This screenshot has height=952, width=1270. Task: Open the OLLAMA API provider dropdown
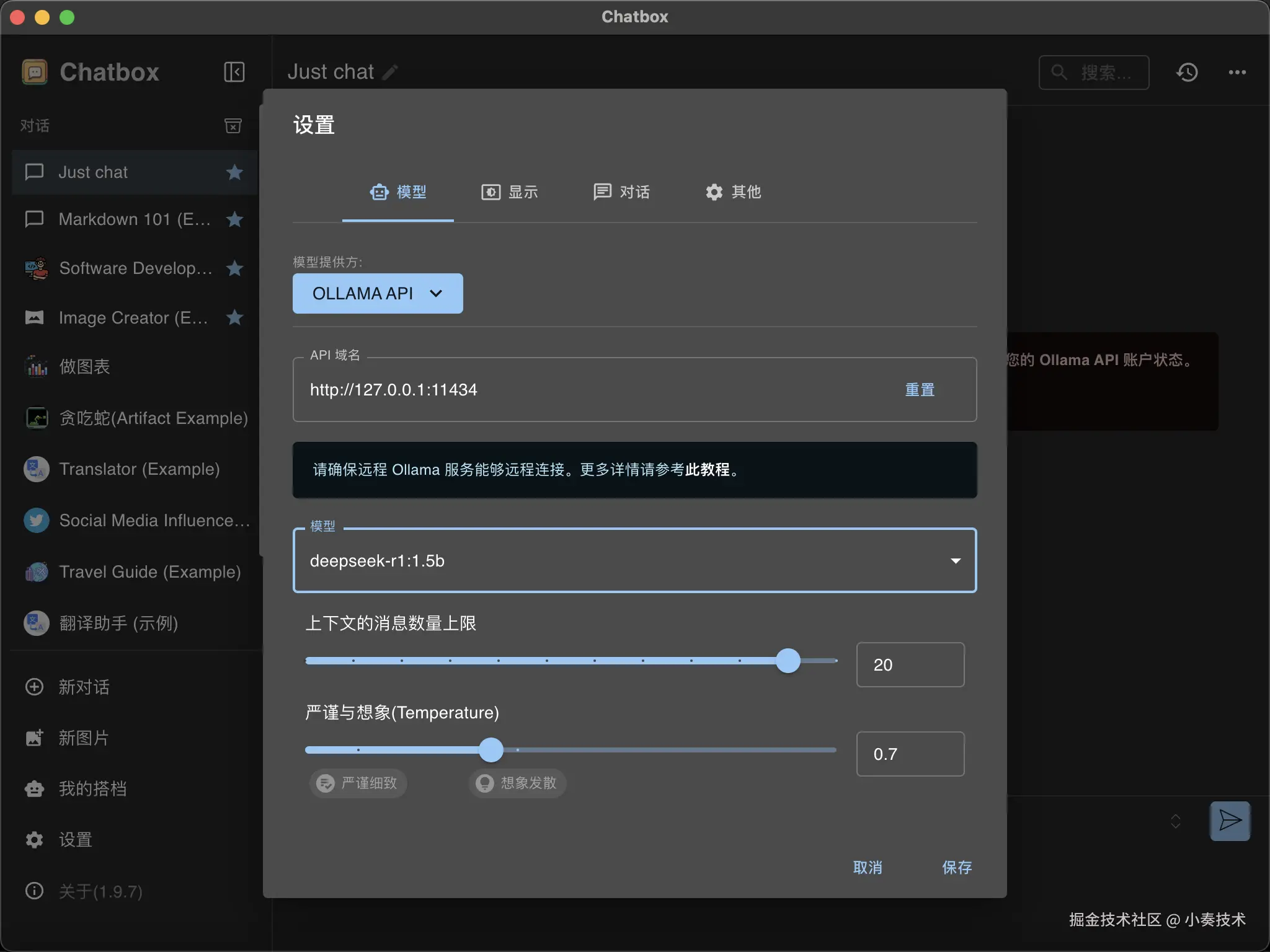coord(377,293)
